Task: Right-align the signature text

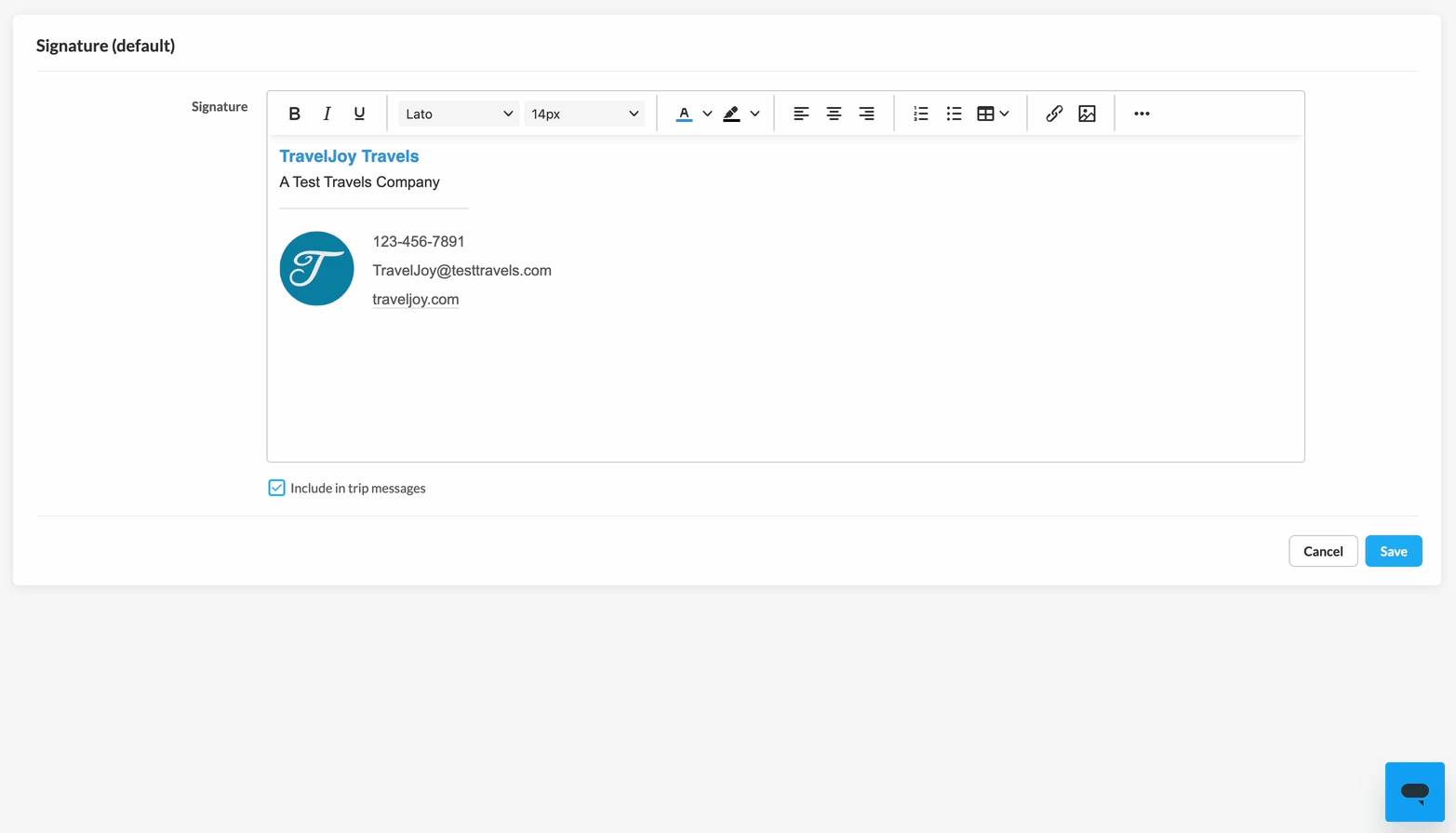Action: tap(866, 114)
